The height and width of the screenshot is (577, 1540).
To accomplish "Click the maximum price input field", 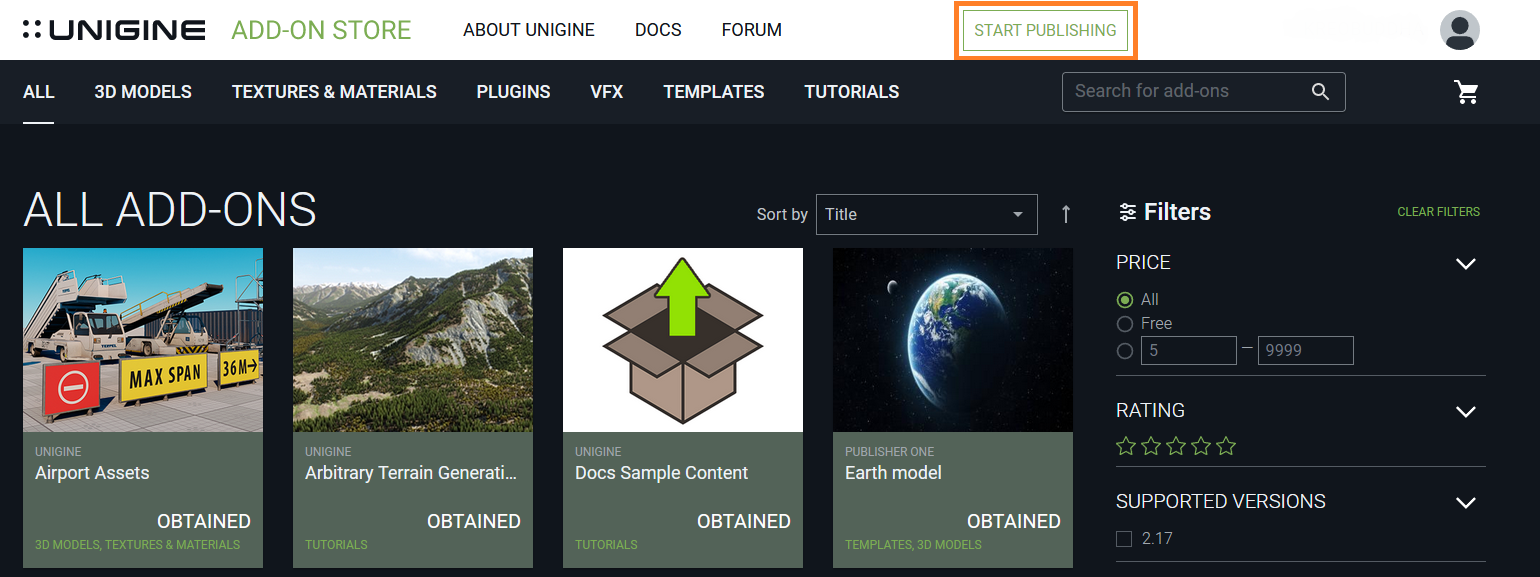I will coord(1306,351).
